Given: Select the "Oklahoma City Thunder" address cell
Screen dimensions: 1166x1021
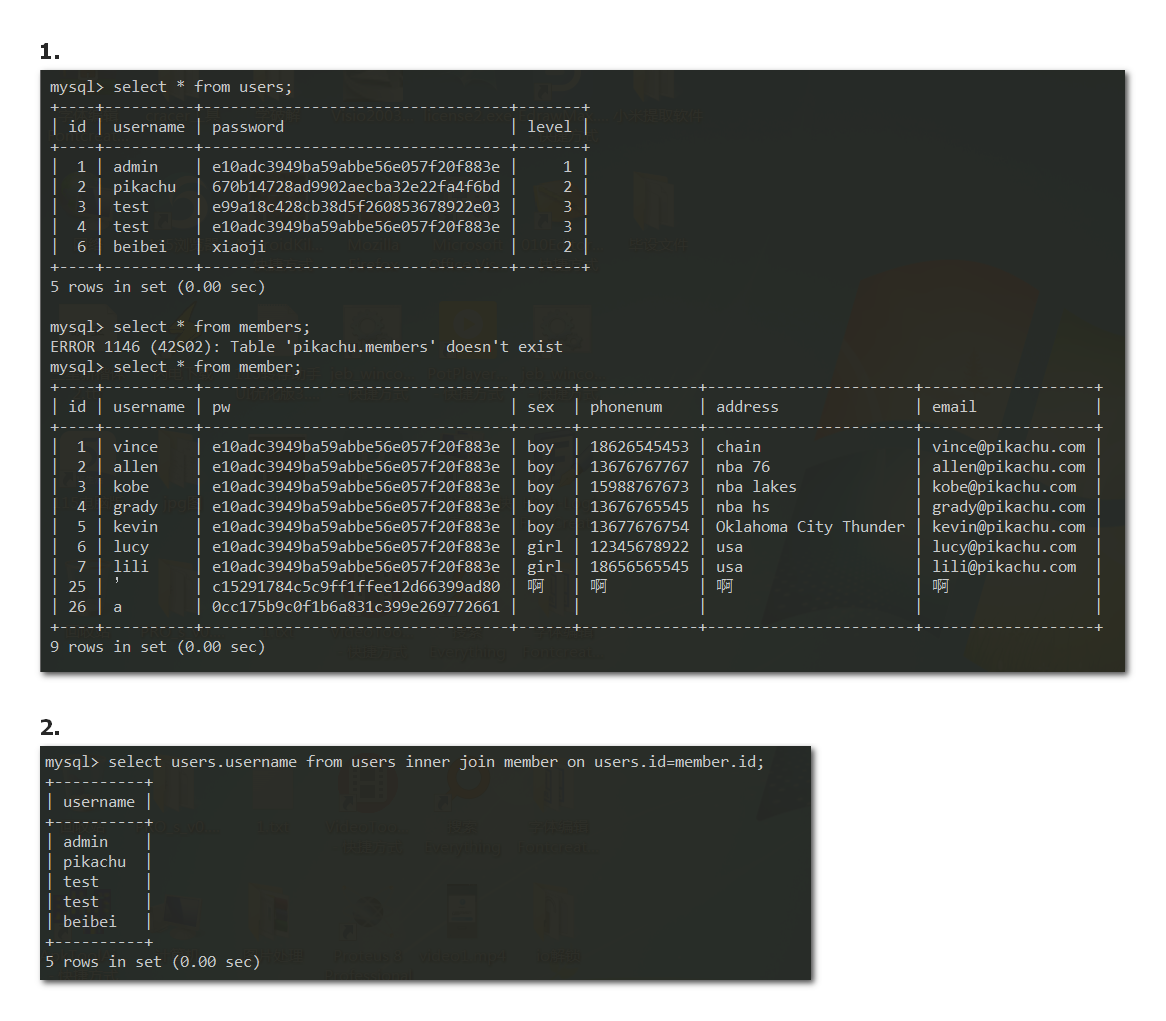Looking at the screenshot, I should [810, 527].
